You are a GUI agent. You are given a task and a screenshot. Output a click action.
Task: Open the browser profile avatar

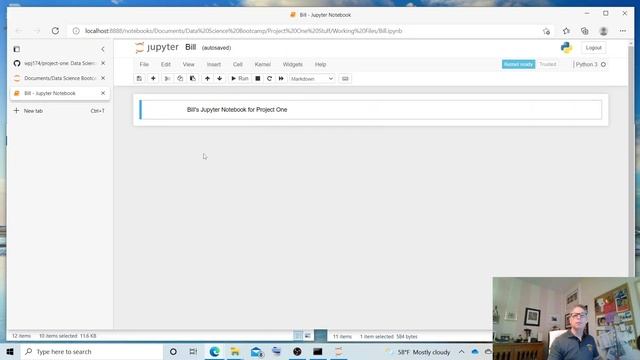click(x=603, y=31)
